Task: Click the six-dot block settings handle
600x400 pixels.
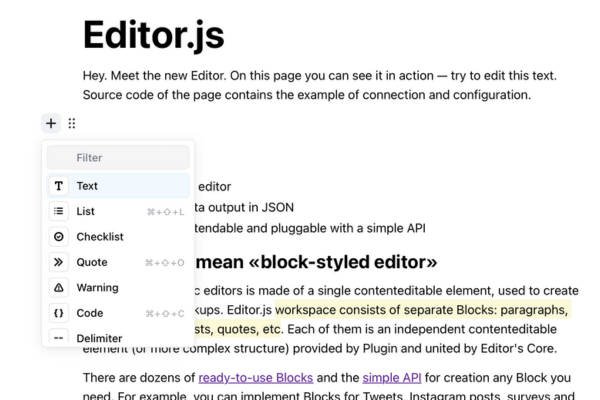Action: (72, 123)
